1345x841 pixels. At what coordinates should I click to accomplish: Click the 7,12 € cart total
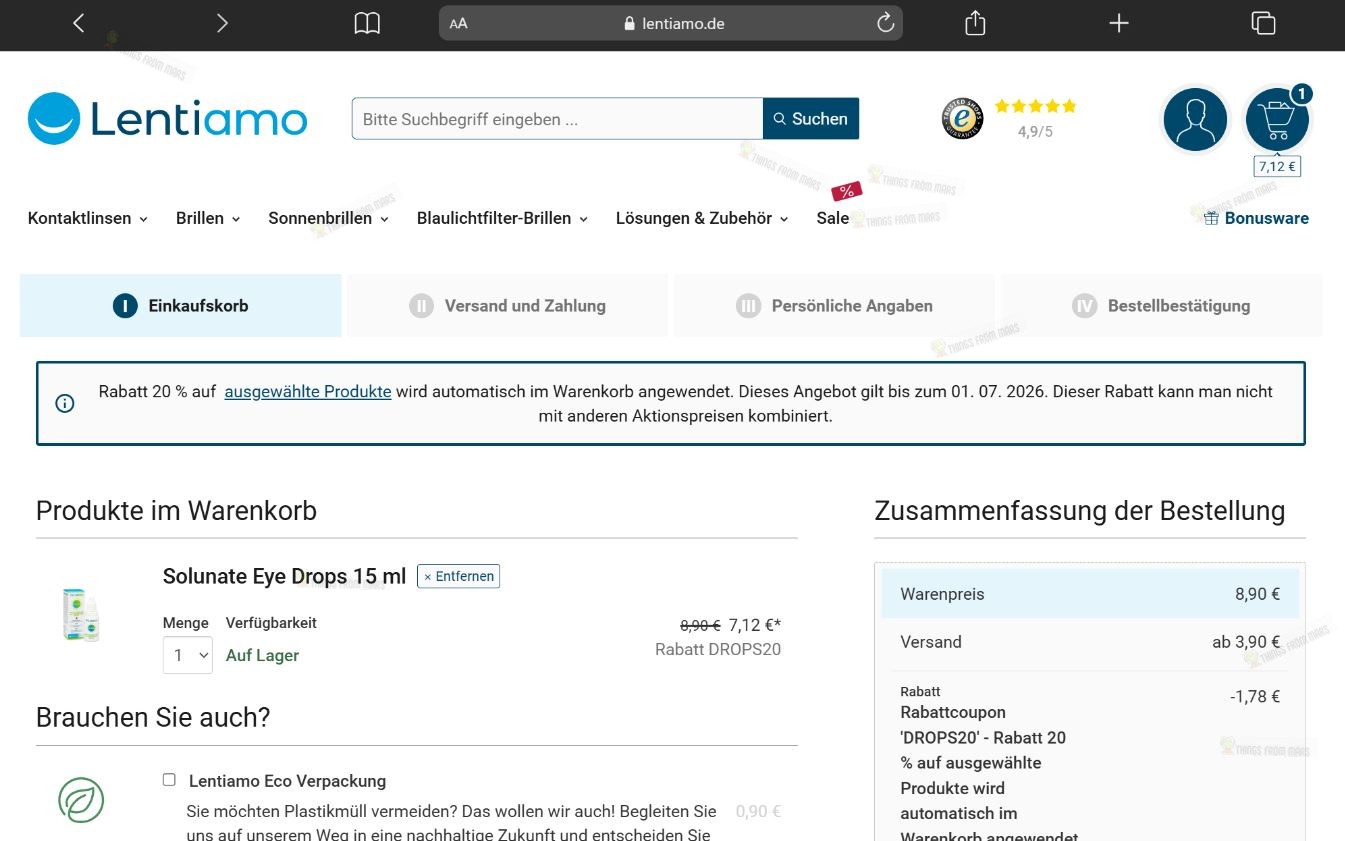point(1277,167)
